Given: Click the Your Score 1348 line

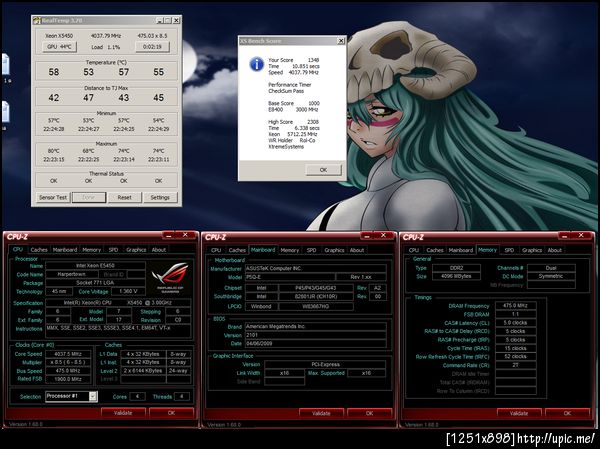Looking at the screenshot, I should [x=293, y=60].
